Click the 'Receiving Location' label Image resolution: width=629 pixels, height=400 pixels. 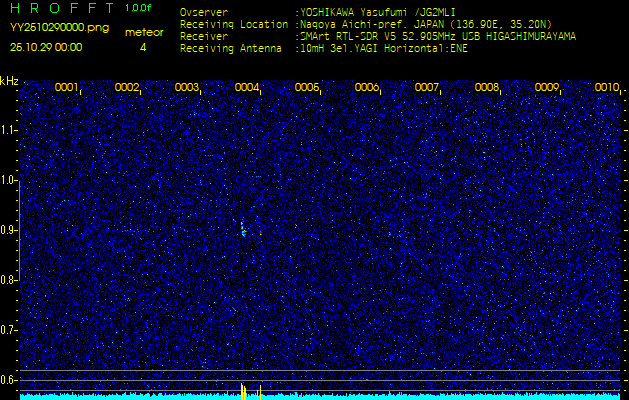[234, 24]
